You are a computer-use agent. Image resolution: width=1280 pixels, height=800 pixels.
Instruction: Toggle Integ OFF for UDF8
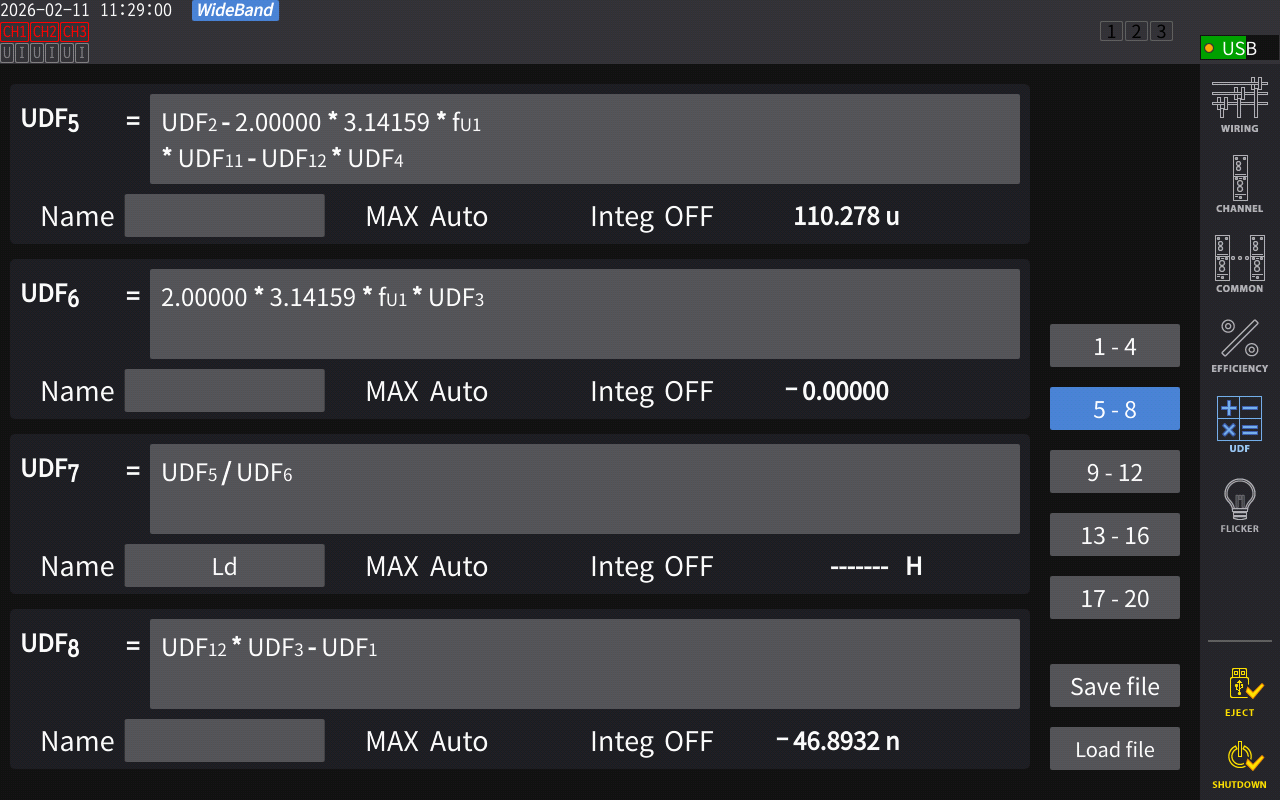(x=651, y=741)
